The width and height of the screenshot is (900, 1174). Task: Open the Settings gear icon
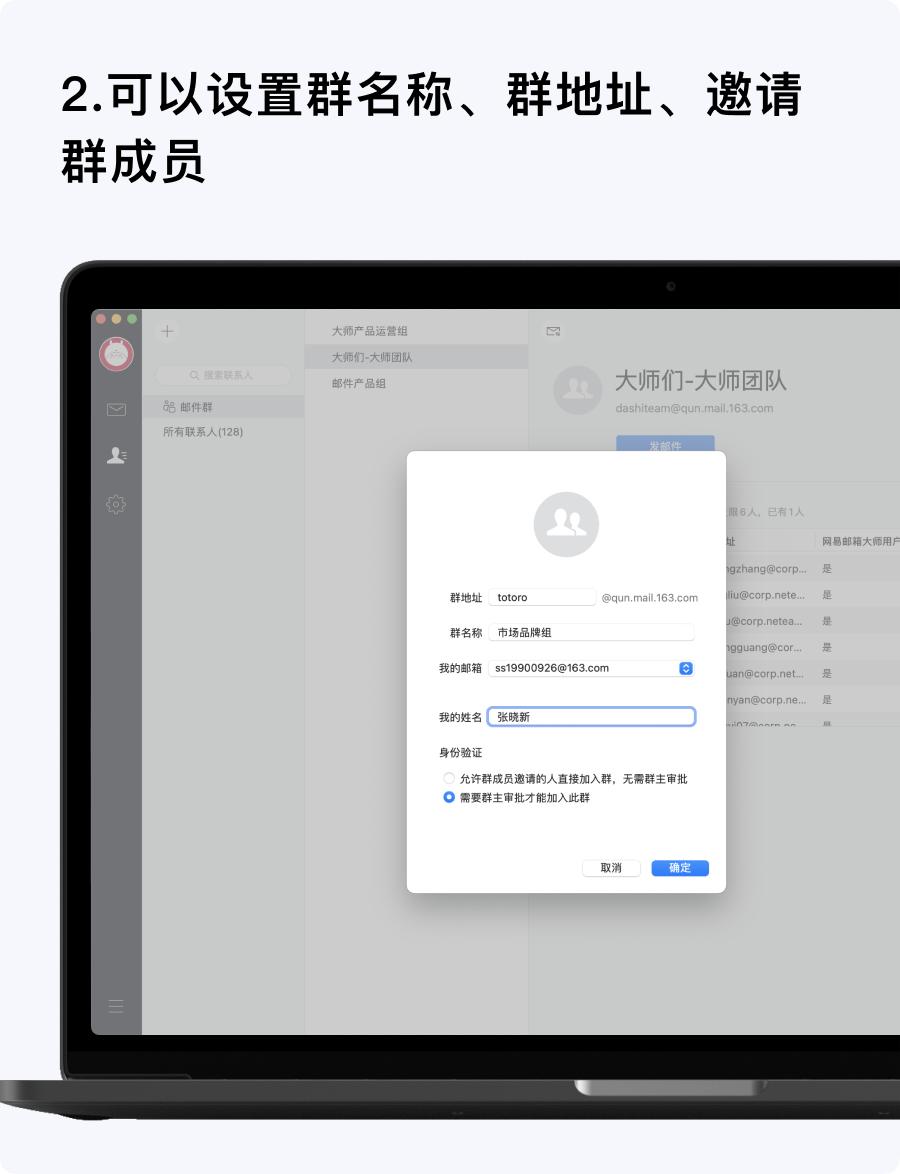point(116,504)
